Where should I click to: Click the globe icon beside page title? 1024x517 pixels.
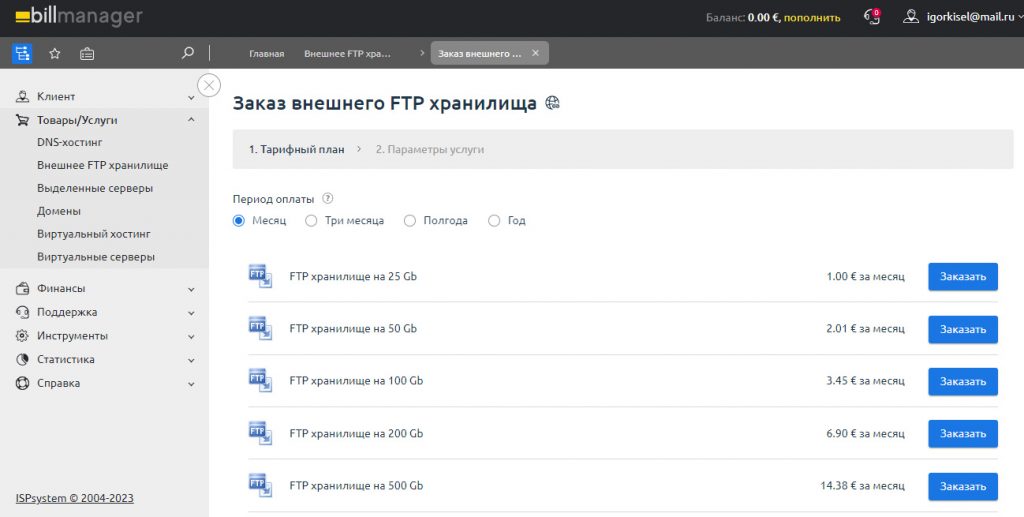pos(552,103)
